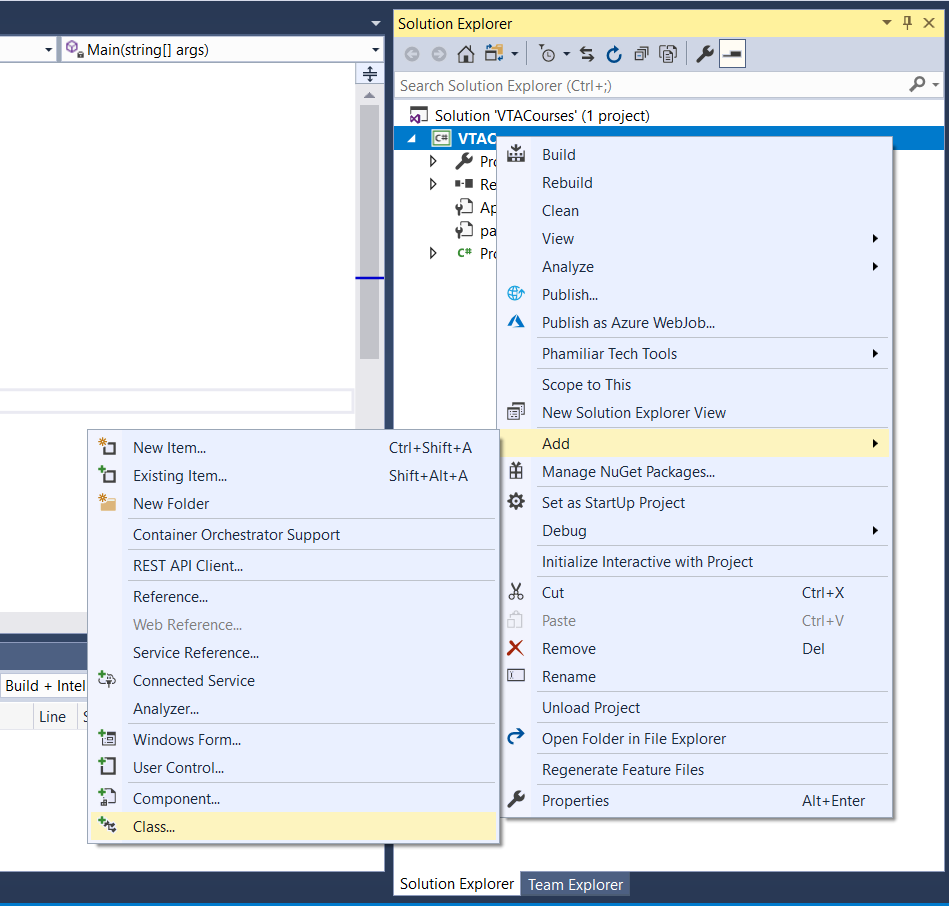Viewport: 949px width, 906px height.
Task: Open Properties wrench icon in toolbar
Action: 704,54
